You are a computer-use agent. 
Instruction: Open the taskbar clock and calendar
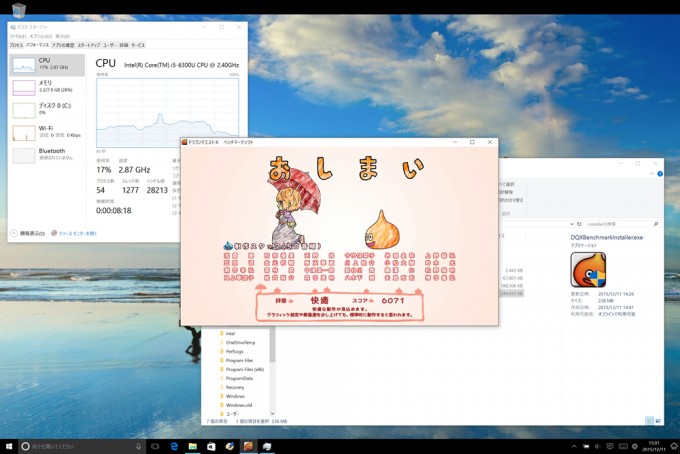pos(654,446)
